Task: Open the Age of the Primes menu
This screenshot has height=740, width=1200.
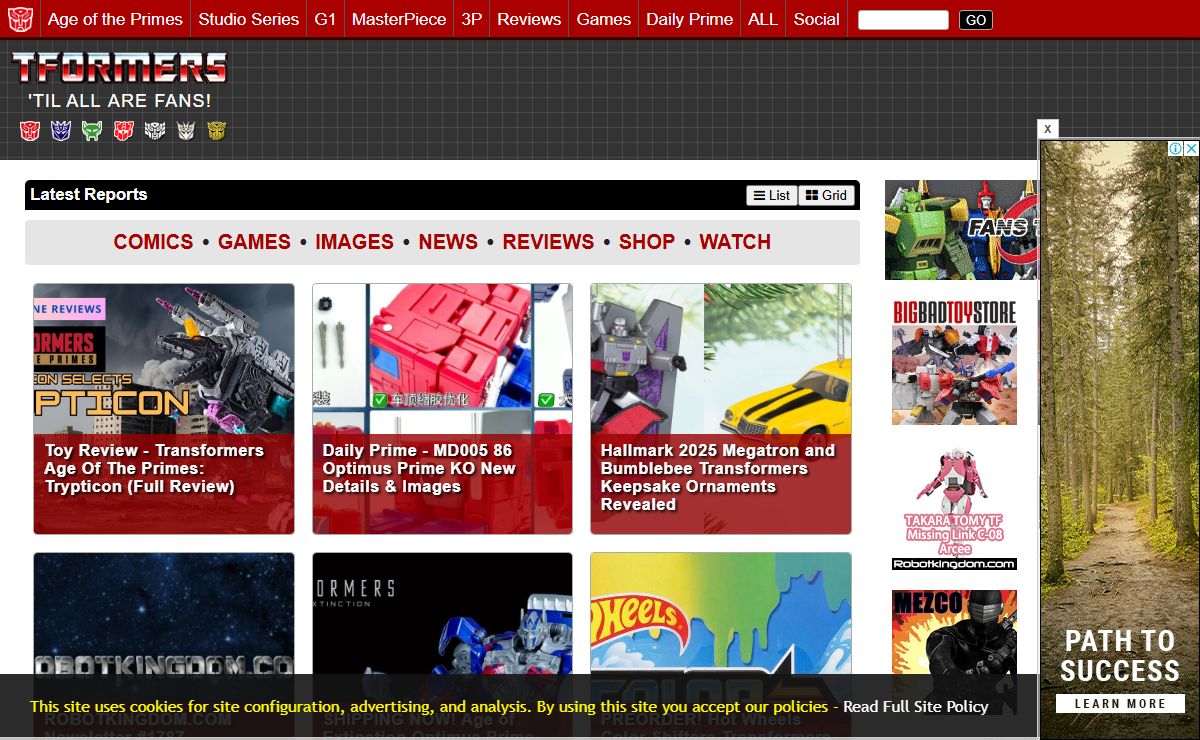Action: 115,19
